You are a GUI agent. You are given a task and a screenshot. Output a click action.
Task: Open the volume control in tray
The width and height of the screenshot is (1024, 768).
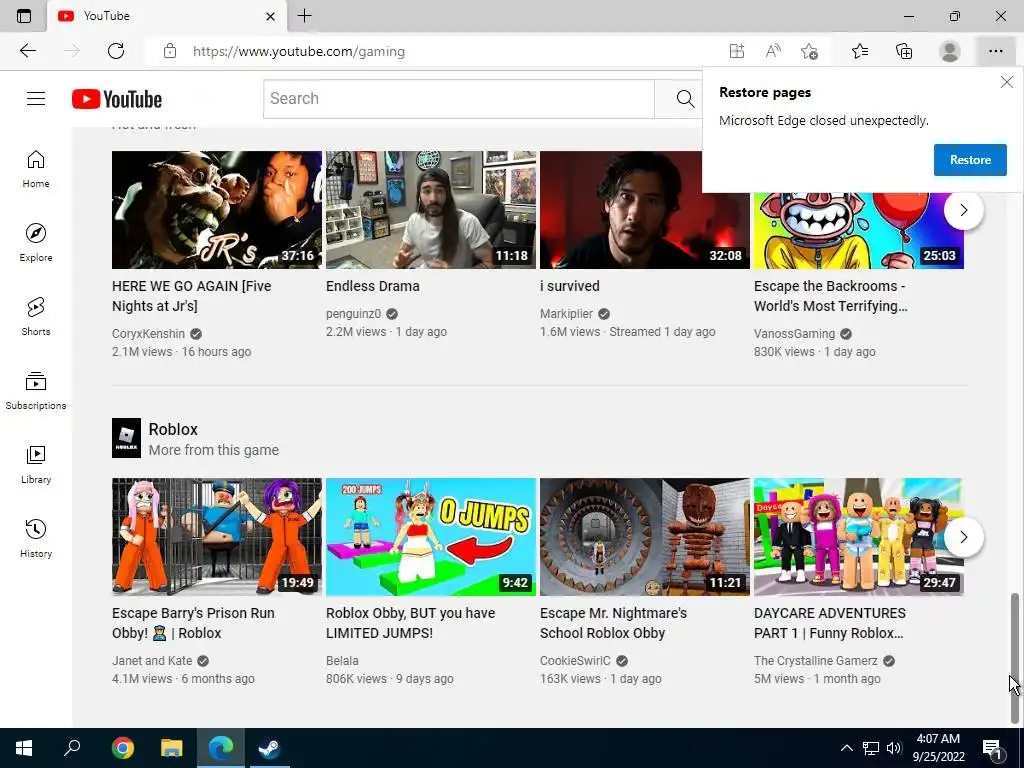click(894, 748)
